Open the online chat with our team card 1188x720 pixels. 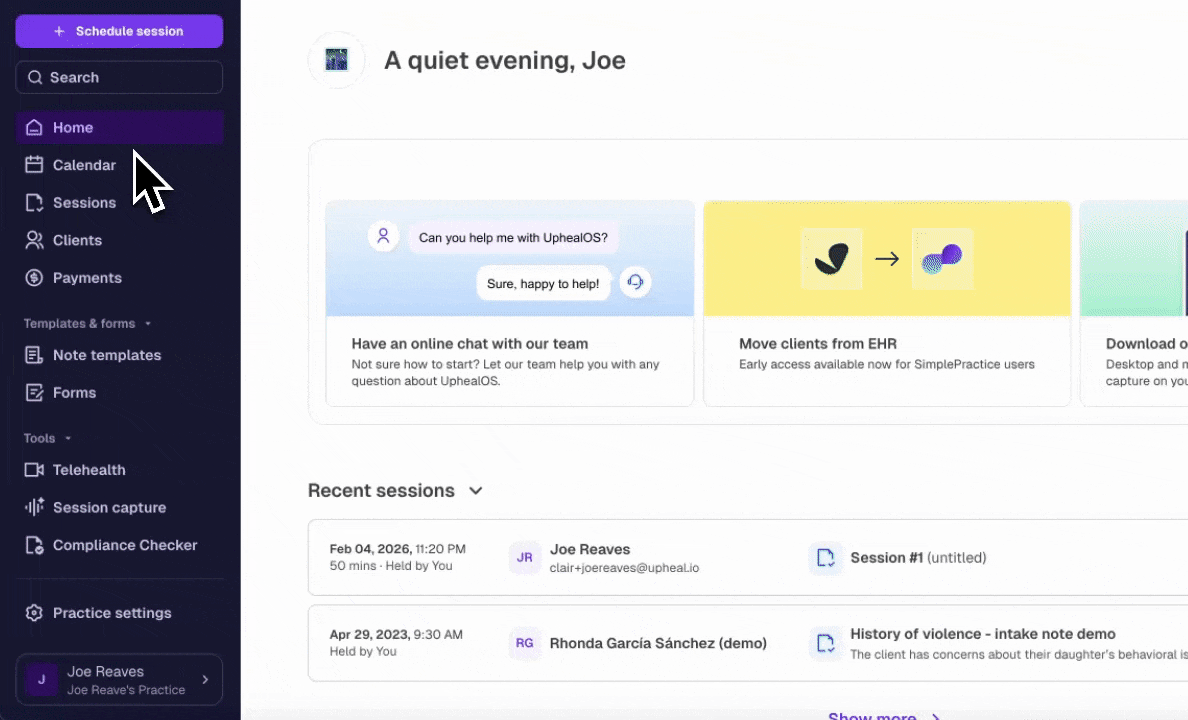[510, 303]
